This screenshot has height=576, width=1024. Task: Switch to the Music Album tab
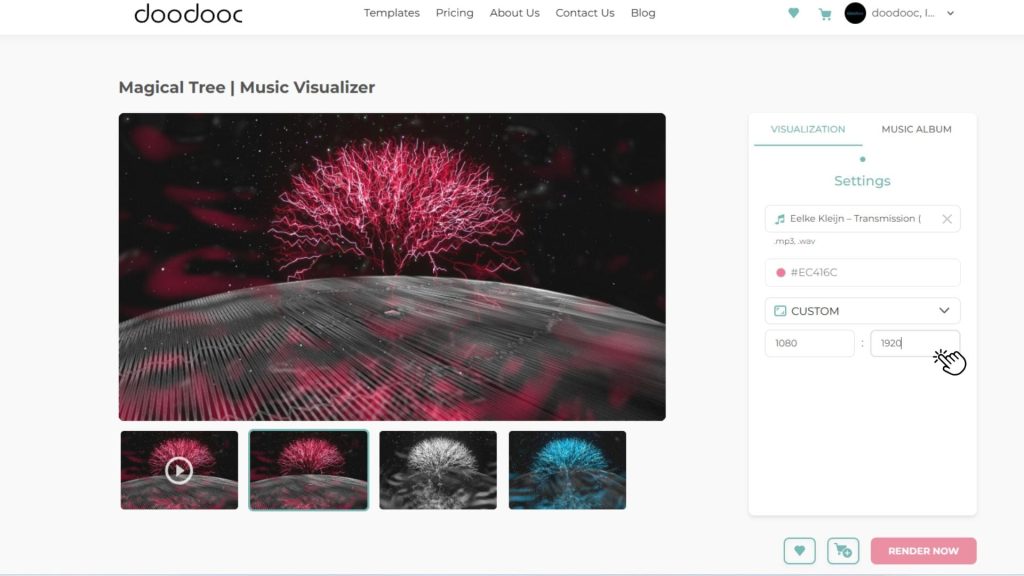click(916, 129)
